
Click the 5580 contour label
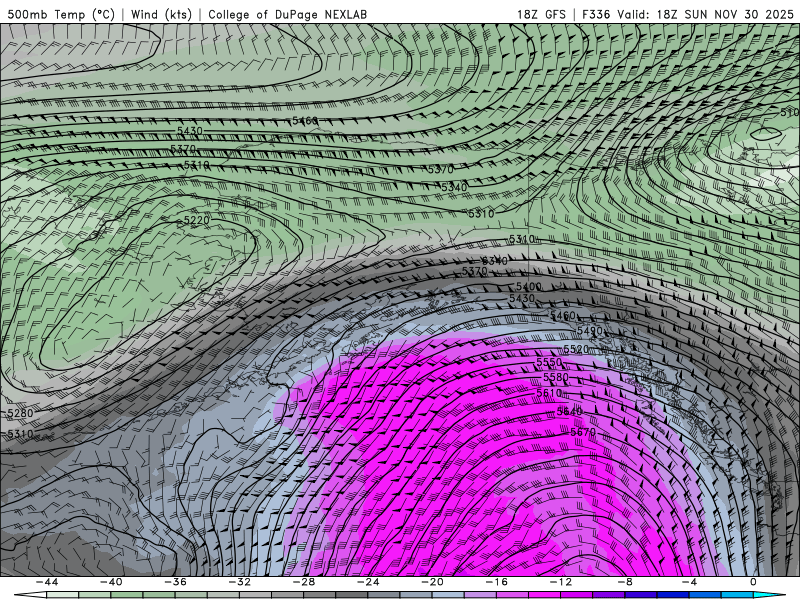556,377
